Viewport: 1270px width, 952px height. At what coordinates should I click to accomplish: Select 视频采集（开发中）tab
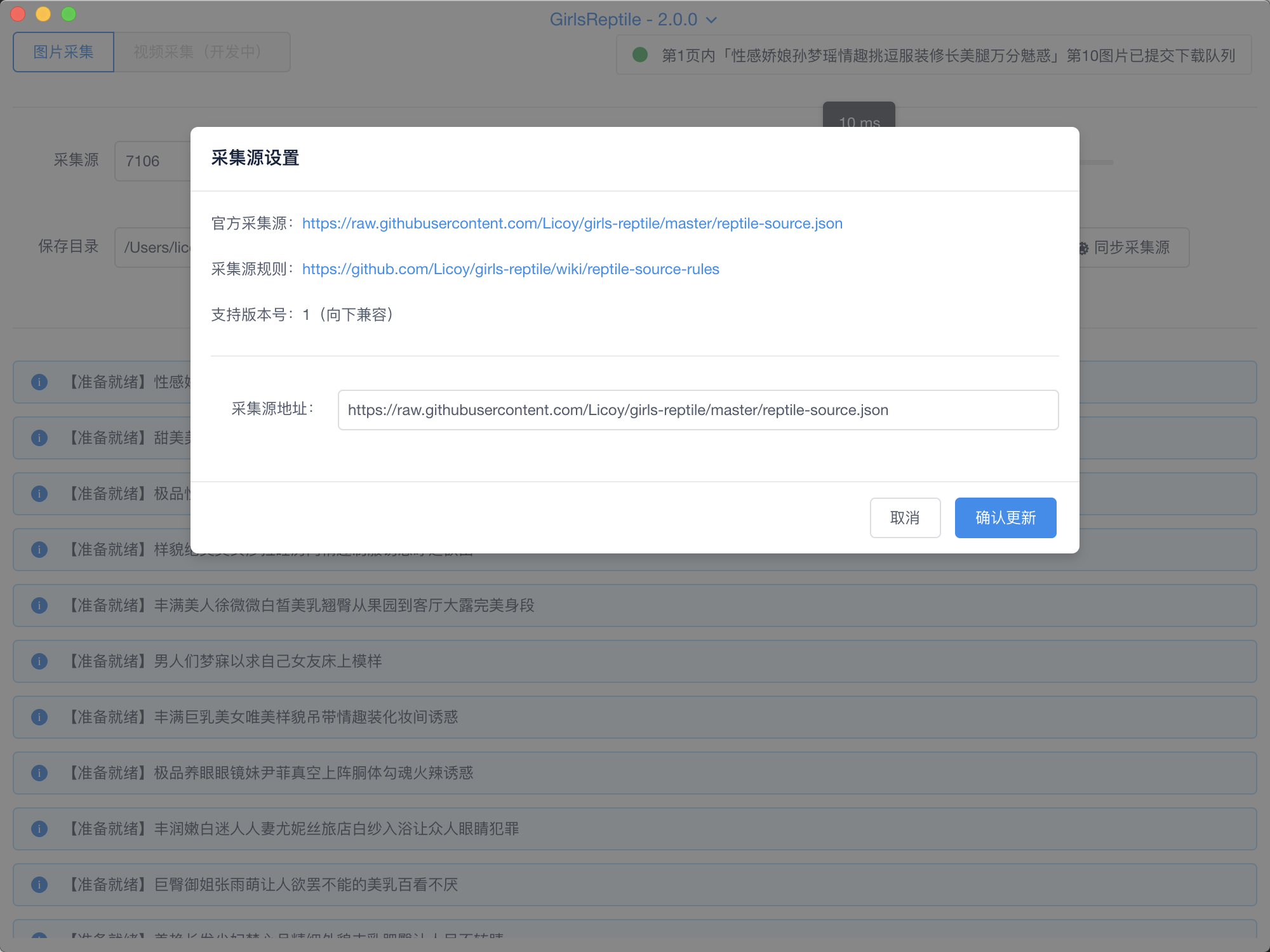coord(201,52)
